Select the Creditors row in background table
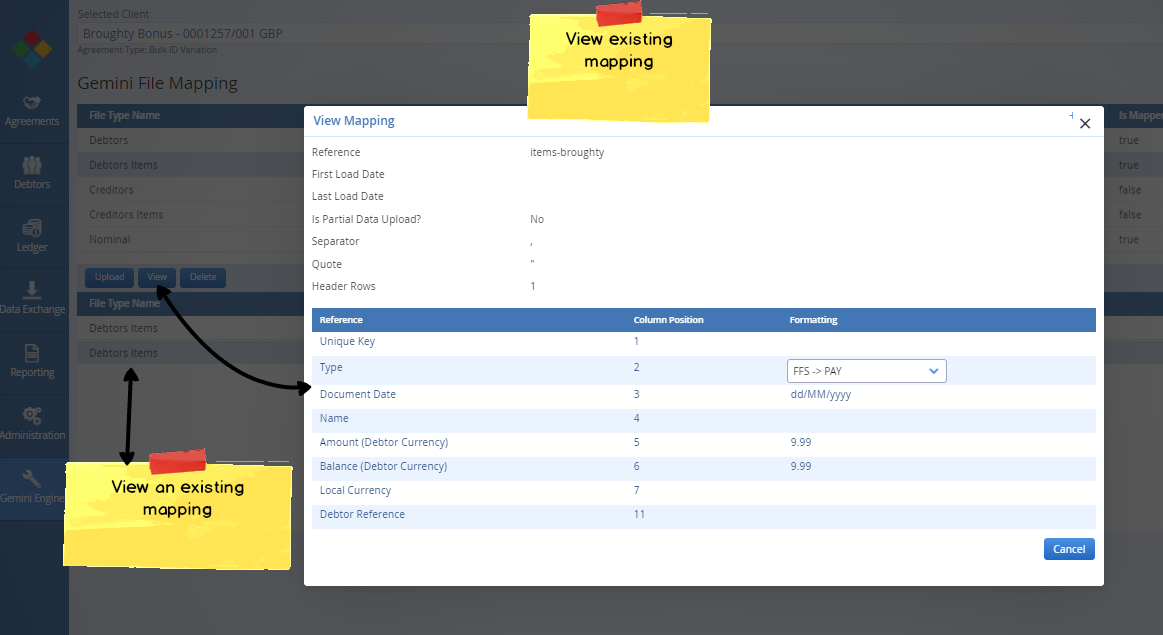Image resolution: width=1163 pixels, height=635 pixels. pos(190,190)
